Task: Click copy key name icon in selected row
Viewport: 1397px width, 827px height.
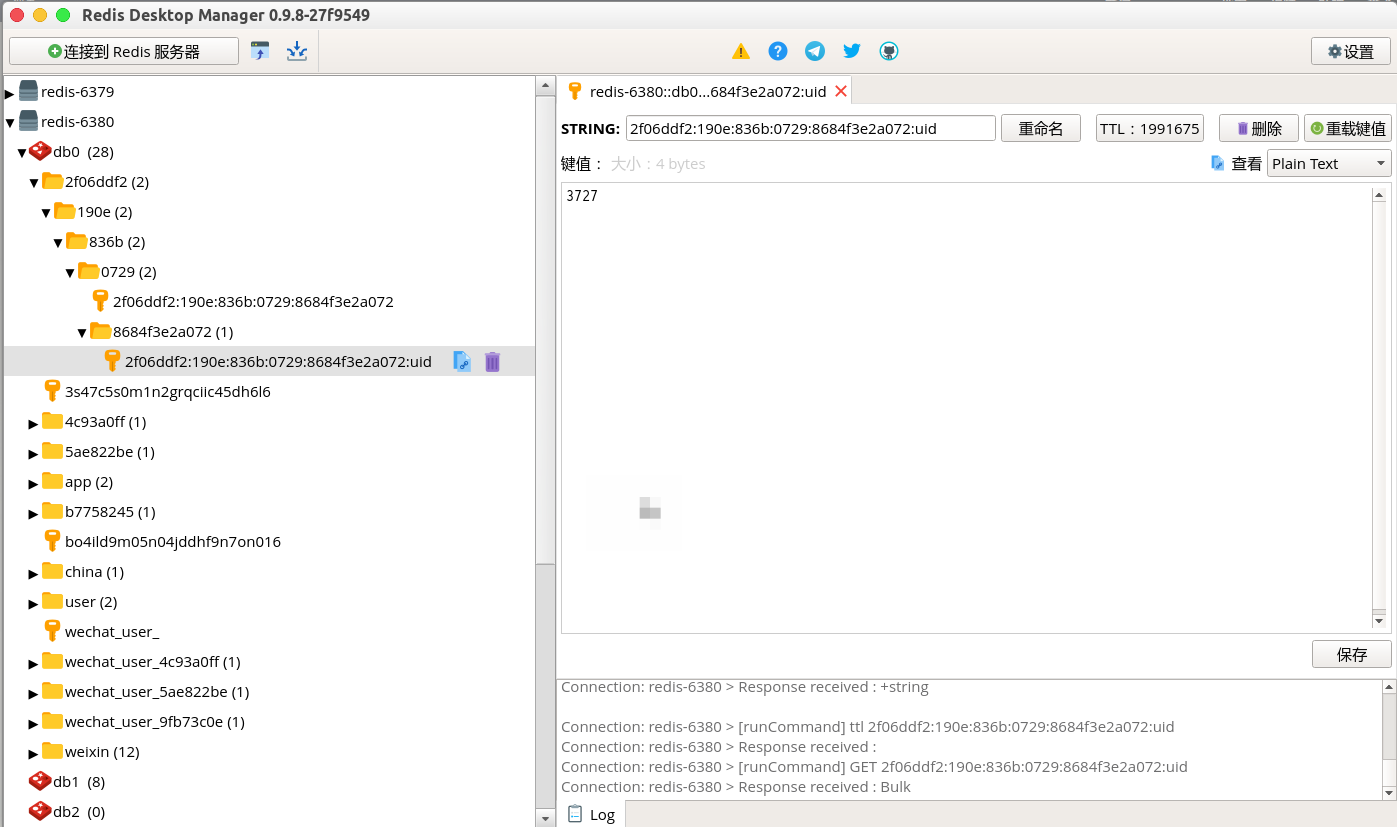Action: [462, 362]
